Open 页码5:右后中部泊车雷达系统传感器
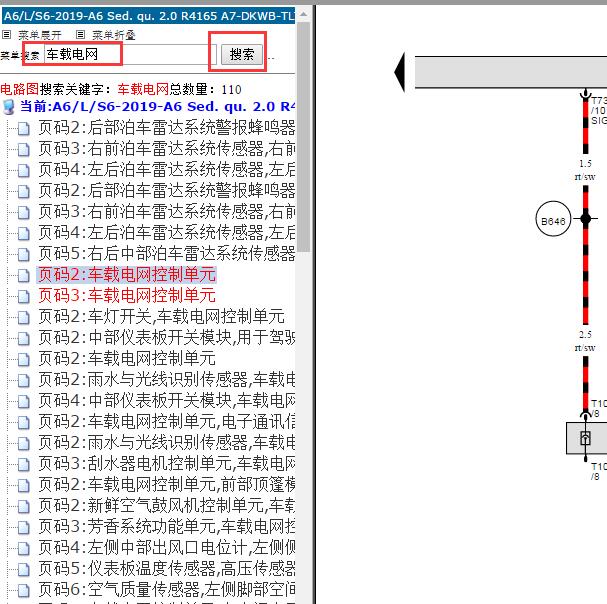607x604 pixels. [166, 254]
